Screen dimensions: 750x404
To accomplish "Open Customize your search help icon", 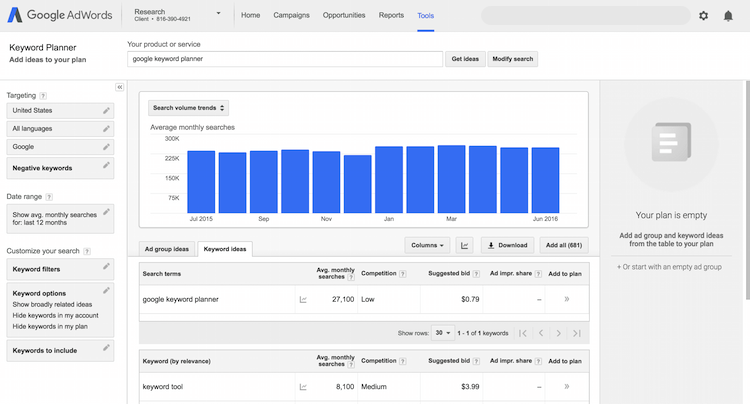I will [87, 251].
